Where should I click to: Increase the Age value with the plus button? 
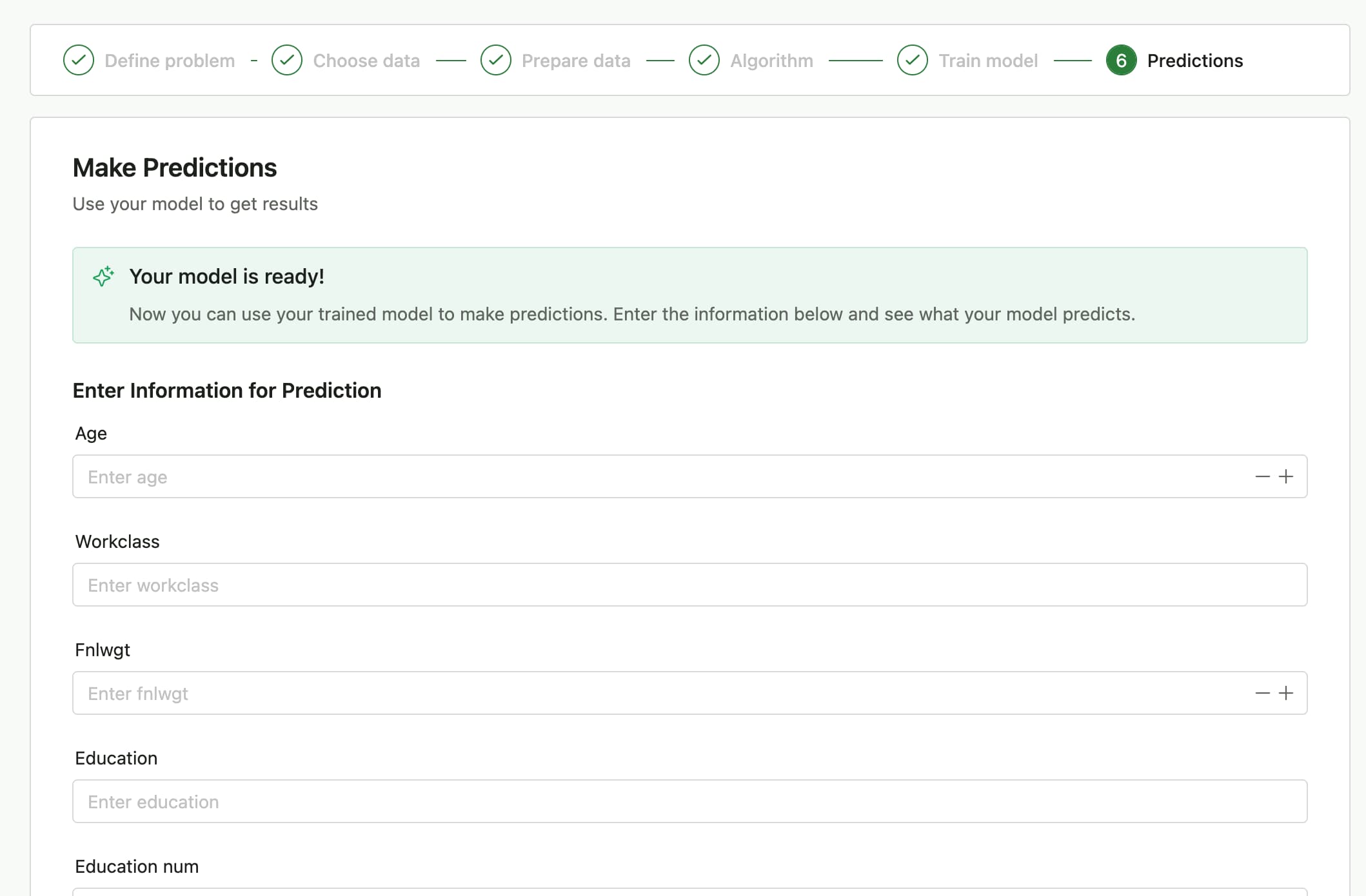[x=1286, y=477]
